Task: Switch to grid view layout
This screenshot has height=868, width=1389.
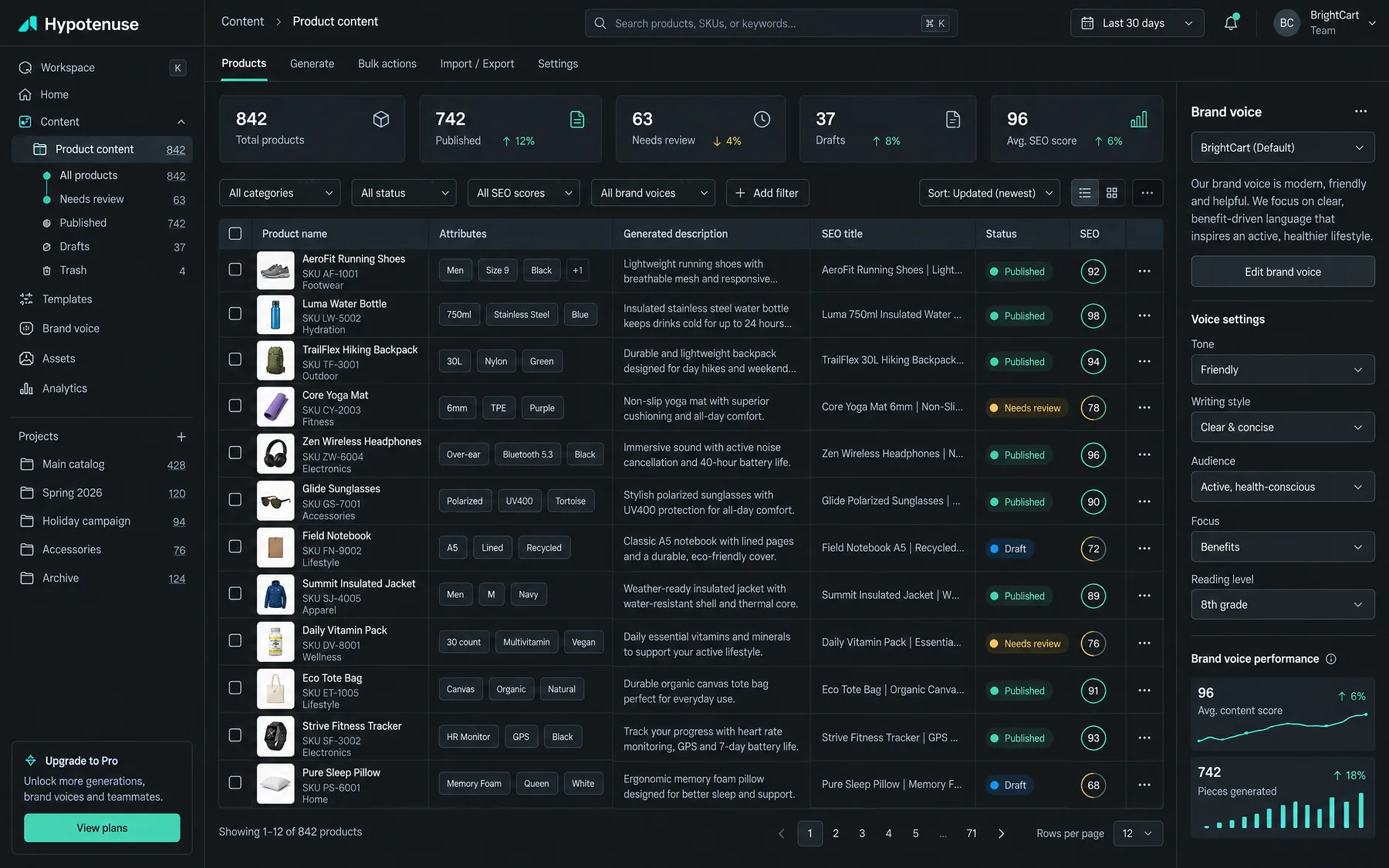Action: point(1112,193)
